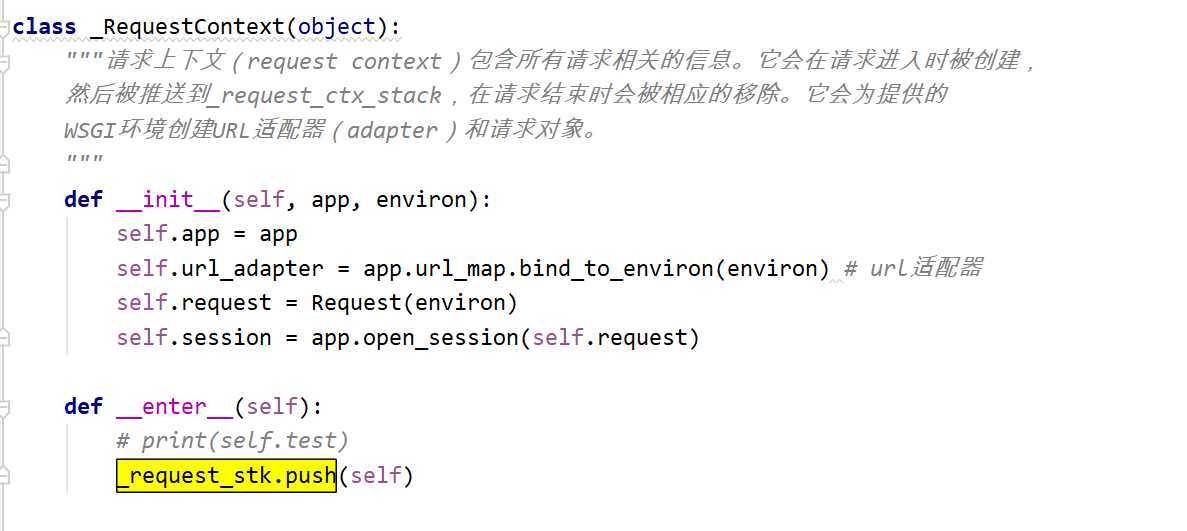Click open_session in the self.session line
Image resolution: width=1187 pixels, height=531 pixels.
point(440,338)
